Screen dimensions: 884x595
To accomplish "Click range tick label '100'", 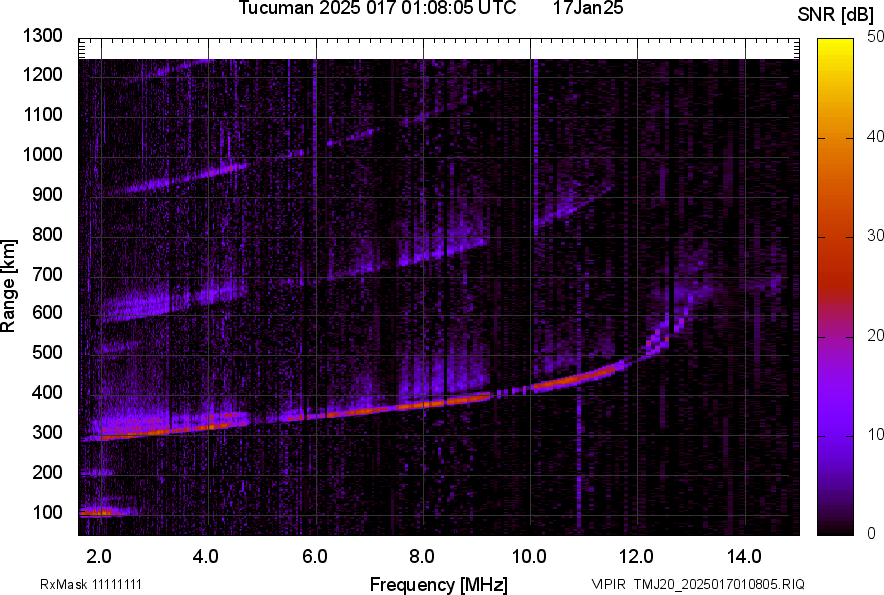I will [x=47, y=512].
